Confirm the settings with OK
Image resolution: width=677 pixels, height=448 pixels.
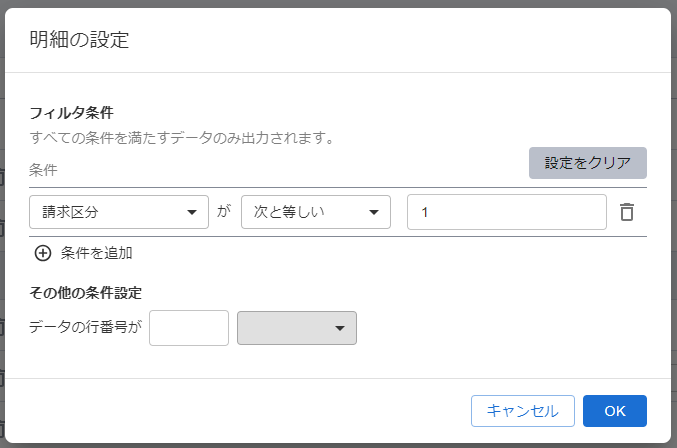(614, 411)
